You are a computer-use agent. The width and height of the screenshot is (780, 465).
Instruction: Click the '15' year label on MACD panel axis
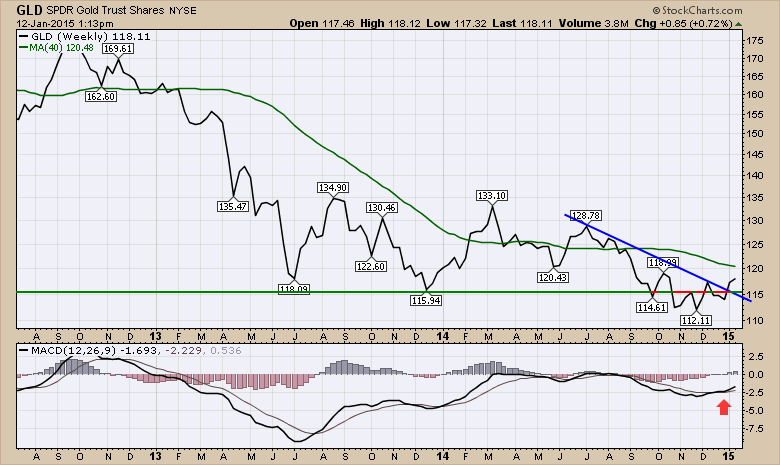pyautogui.click(x=729, y=456)
